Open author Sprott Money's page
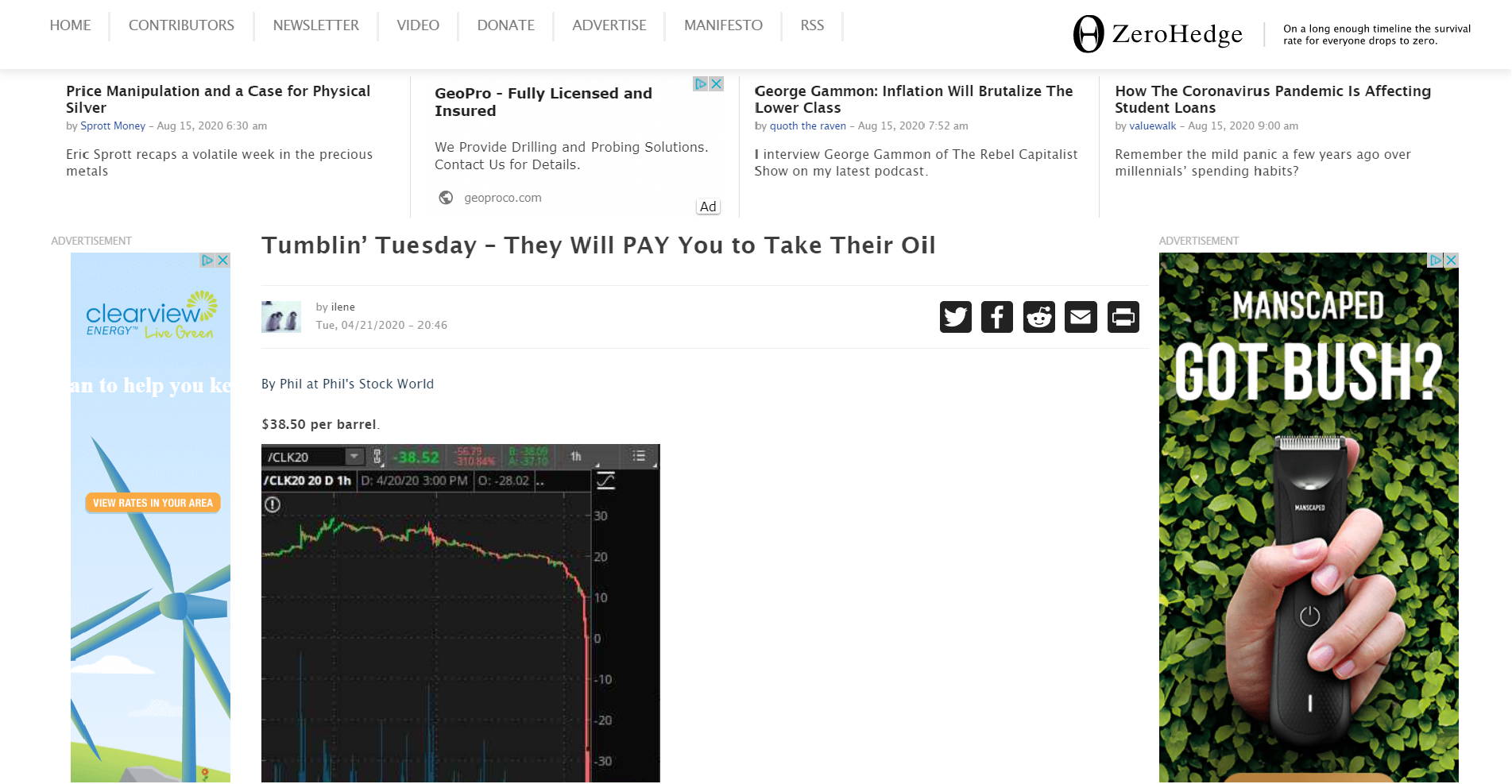The width and height of the screenshot is (1512, 784). (113, 126)
